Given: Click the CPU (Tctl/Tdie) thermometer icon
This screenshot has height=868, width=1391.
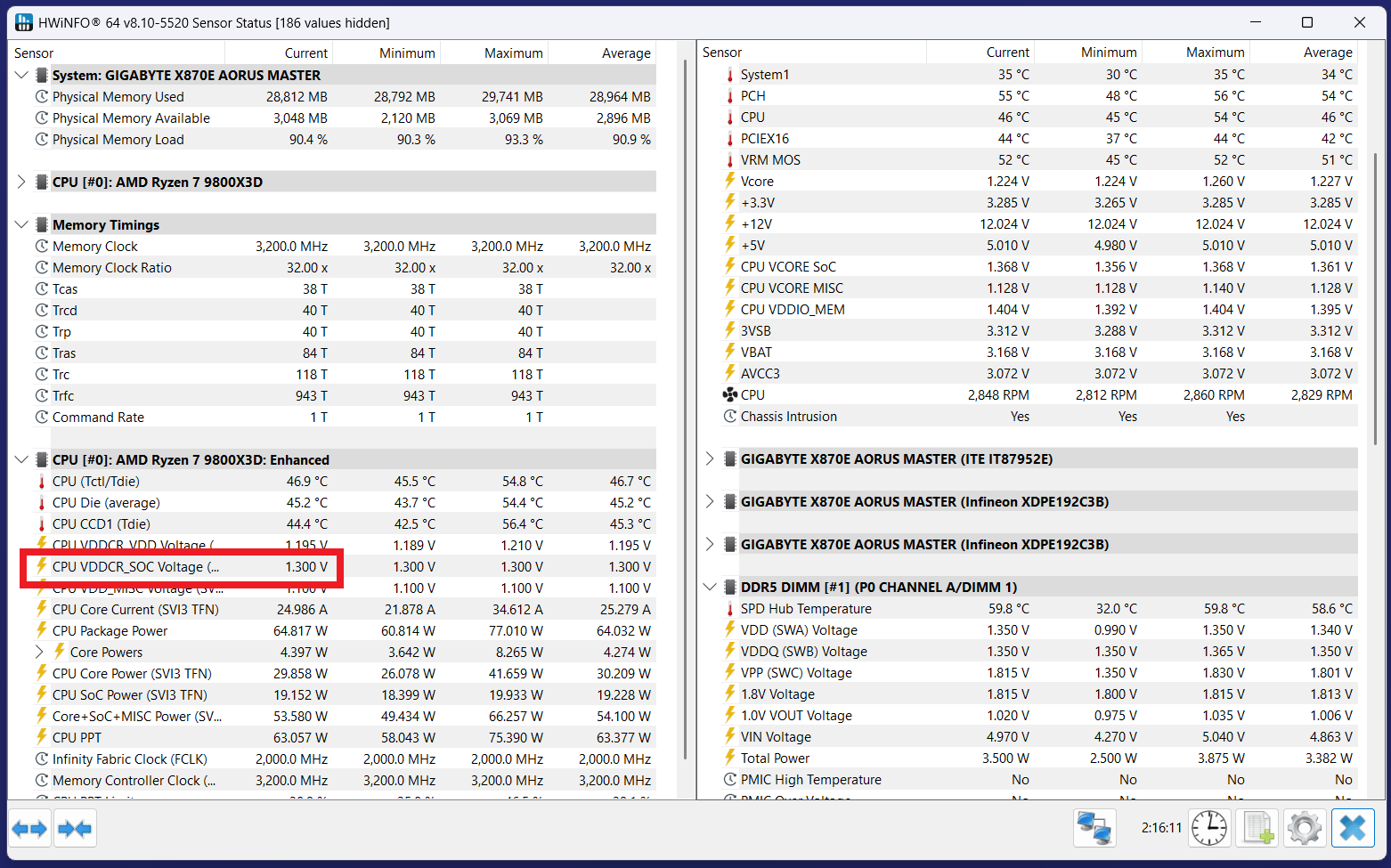Looking at the screenshot, I should 42,482.
